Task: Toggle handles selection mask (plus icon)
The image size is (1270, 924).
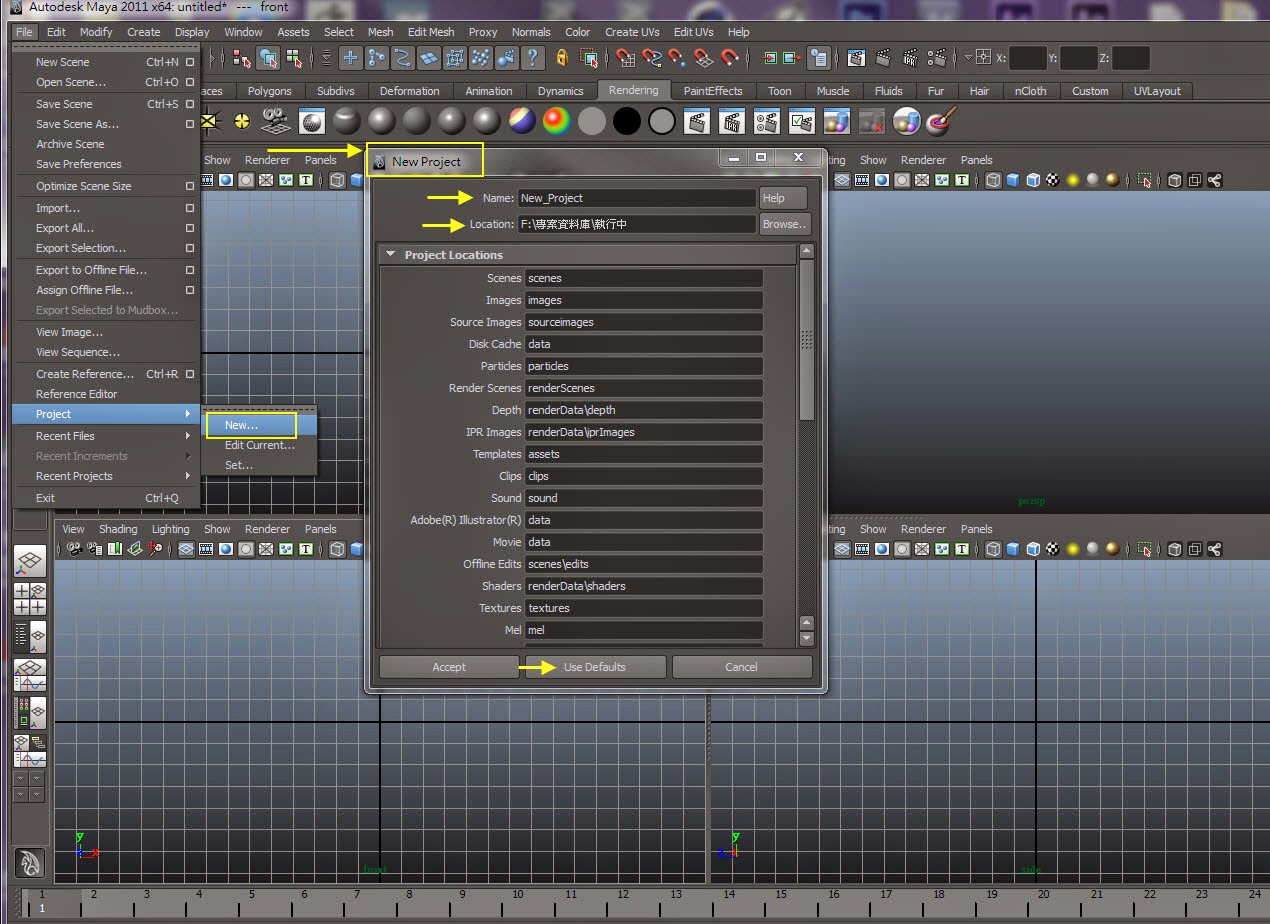Action: click(x=351, y=58)
